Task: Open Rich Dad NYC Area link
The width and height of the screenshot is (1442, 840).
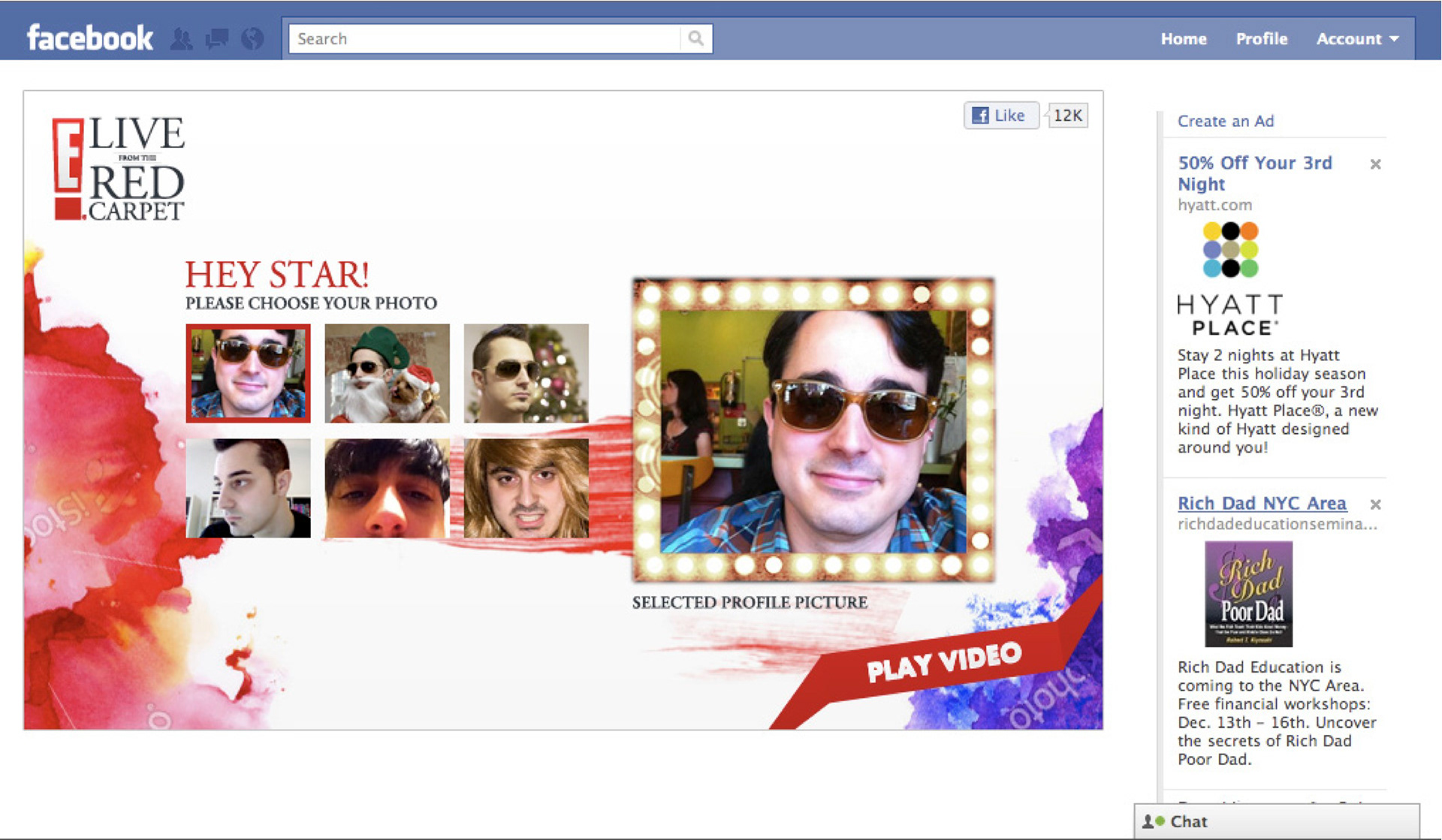Action: (1262, 503)
